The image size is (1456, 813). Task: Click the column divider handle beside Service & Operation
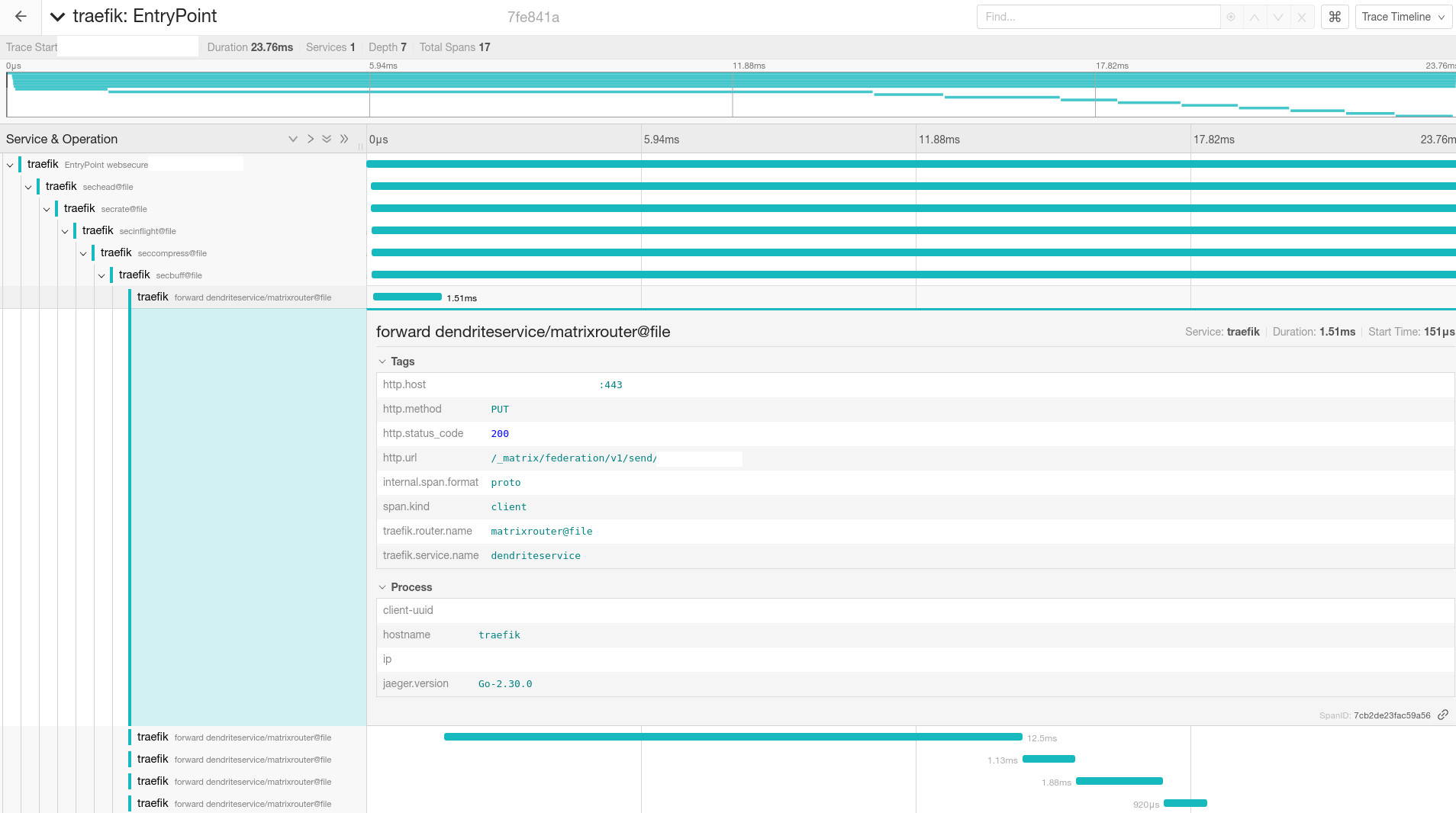pyautogui.click(x=361, y=145)
